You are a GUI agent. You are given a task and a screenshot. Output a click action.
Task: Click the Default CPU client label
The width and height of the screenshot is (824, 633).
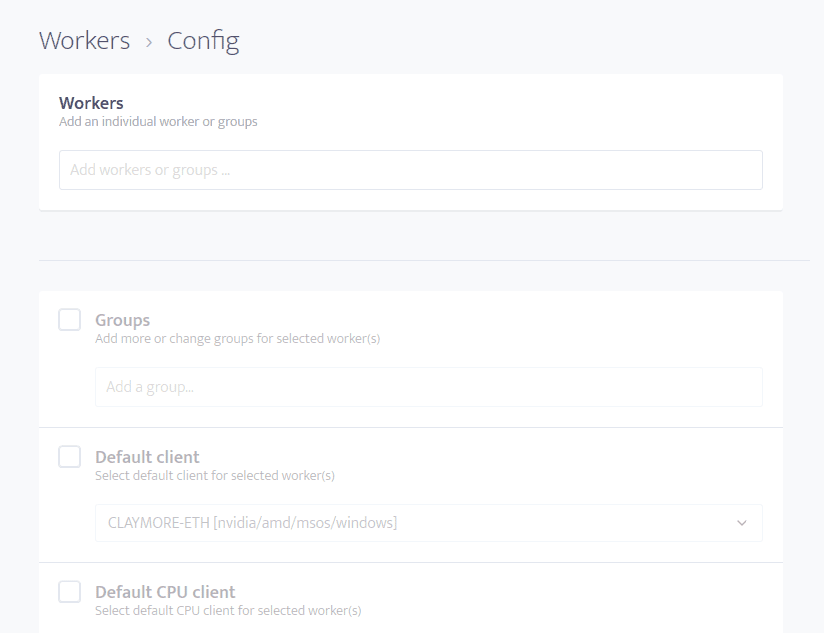tap(165, 592)
